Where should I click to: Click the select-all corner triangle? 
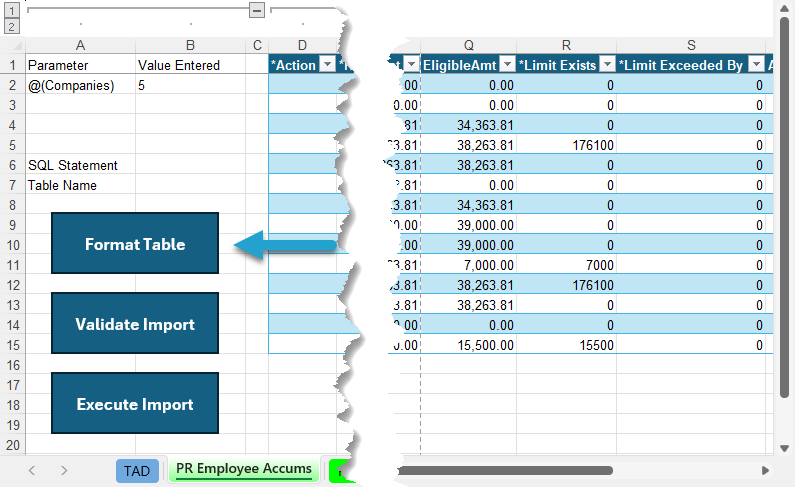point(17,46)
